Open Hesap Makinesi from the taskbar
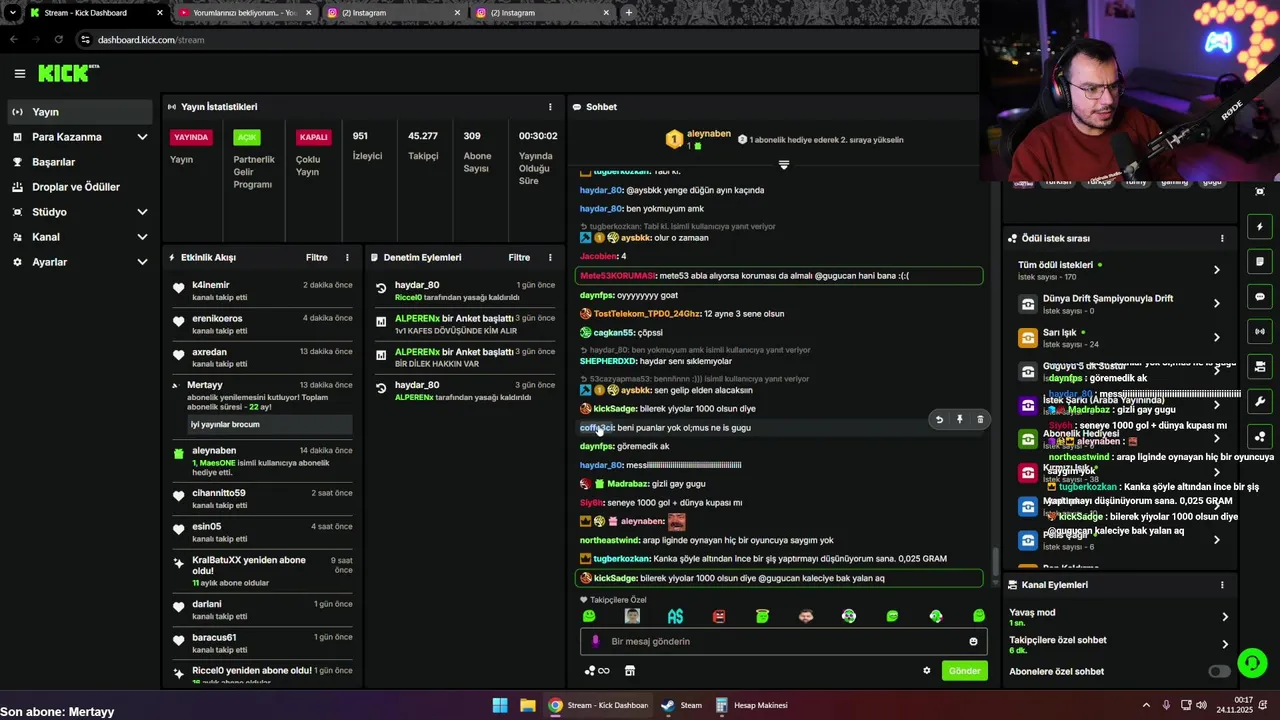Image resolution: width=1280 pixels, height=720 pixels. coord(751,705)
